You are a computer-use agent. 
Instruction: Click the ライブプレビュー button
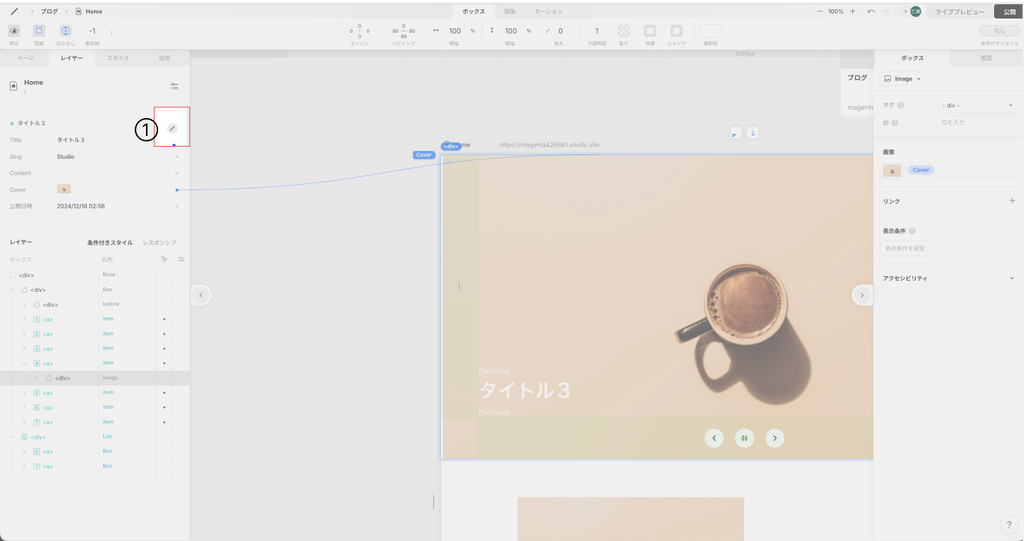pyautogui.click(x=959, y=11)
